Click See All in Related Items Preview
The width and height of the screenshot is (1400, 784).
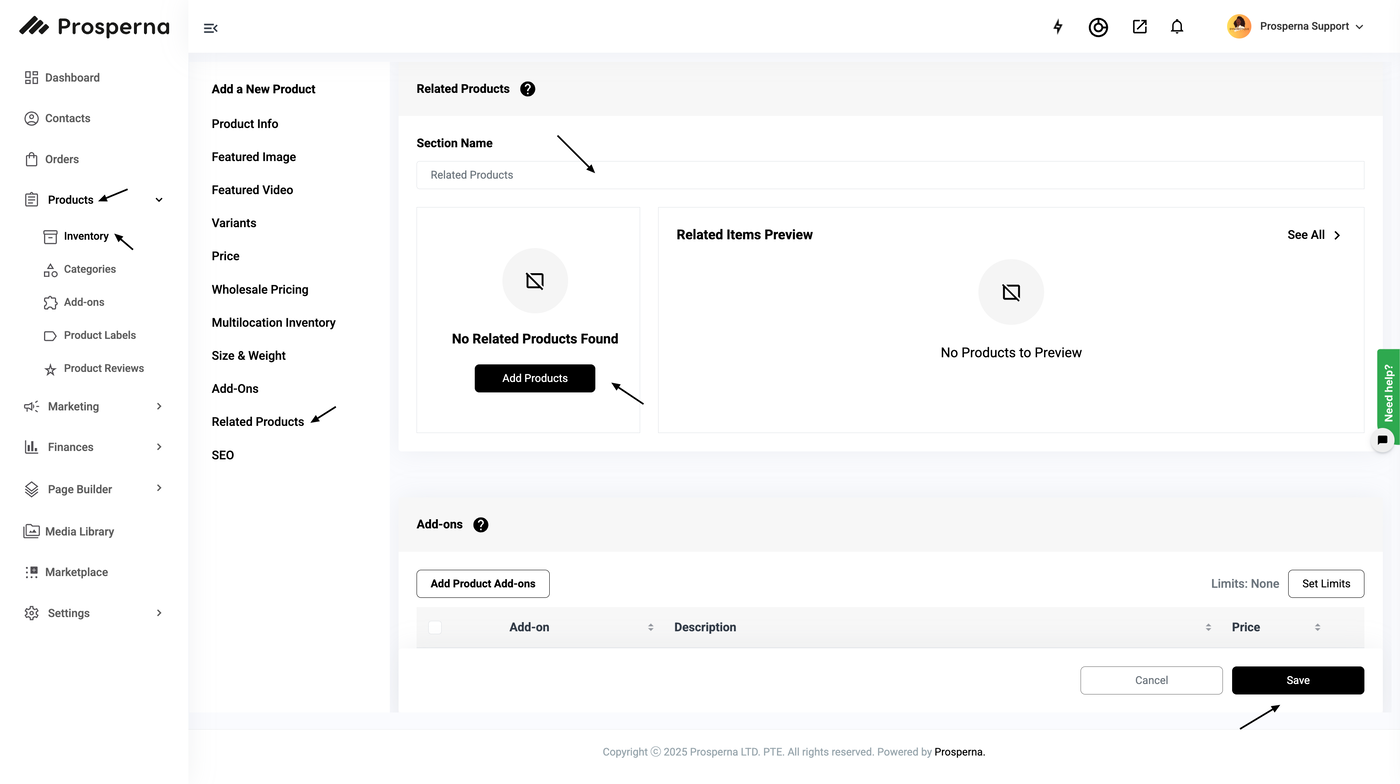coord(1313,235)
